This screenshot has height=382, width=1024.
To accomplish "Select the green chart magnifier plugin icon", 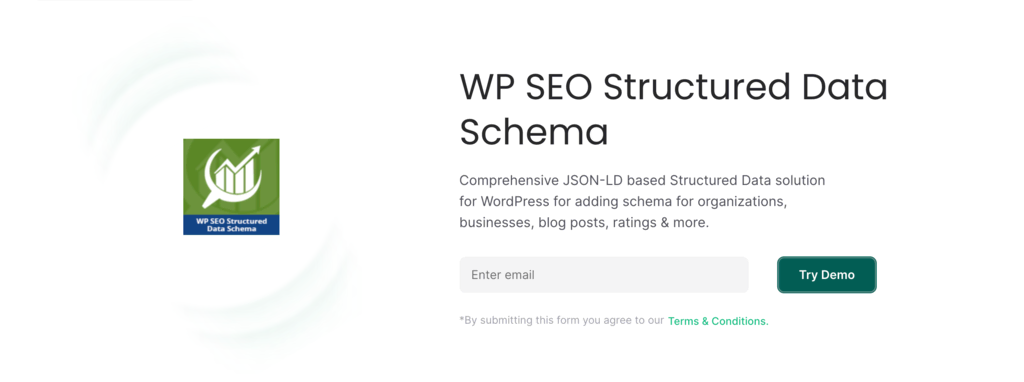I will pyautogui.click(x=231, y=187).
